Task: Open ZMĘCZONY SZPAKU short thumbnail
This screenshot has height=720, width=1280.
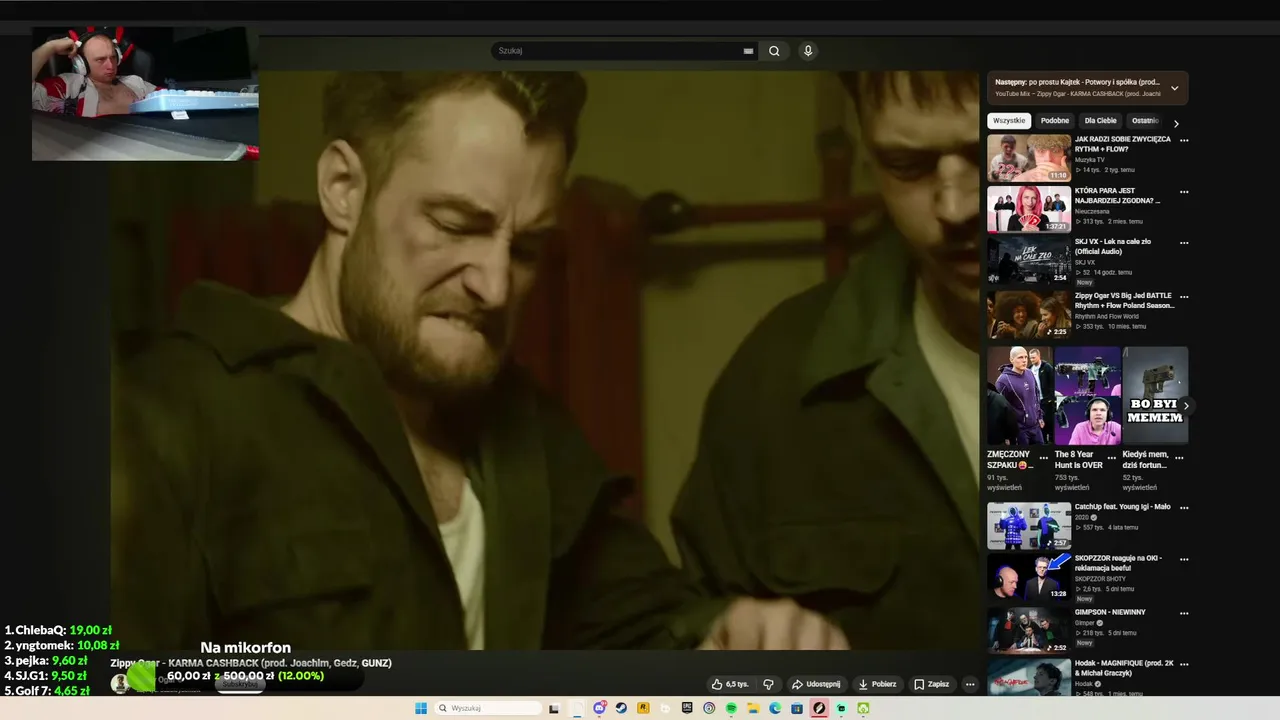Action: 1019,396
